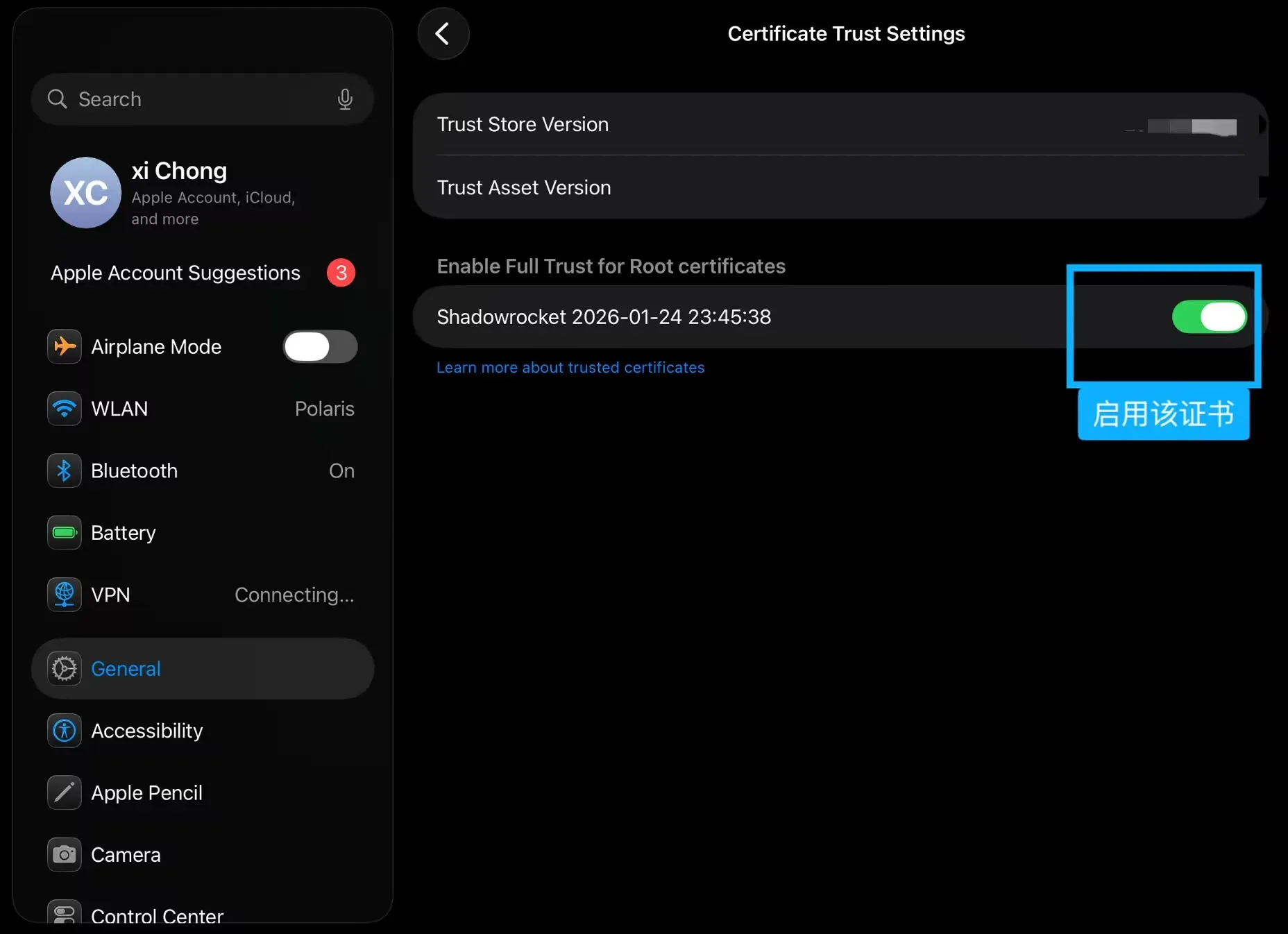Click the Bluetooth icon
Screen dimensions: 1288x934
click(65, 471)
